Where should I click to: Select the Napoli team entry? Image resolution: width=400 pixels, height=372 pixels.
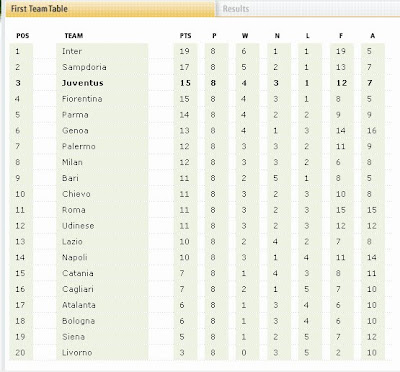[x=75, y=258]
